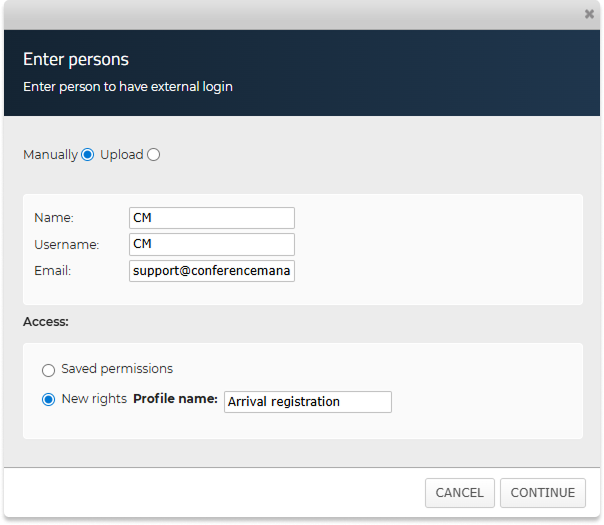Click the "Username:" field label
Screen dimensions: 604x525
66,244
